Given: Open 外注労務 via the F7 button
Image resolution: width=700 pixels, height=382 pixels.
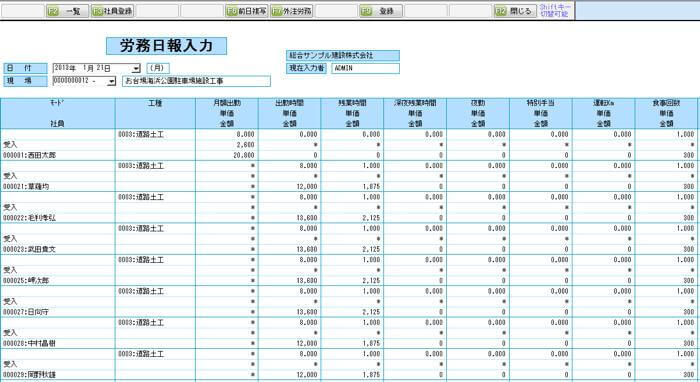Looking at the screenshot, I should (291, 11).
